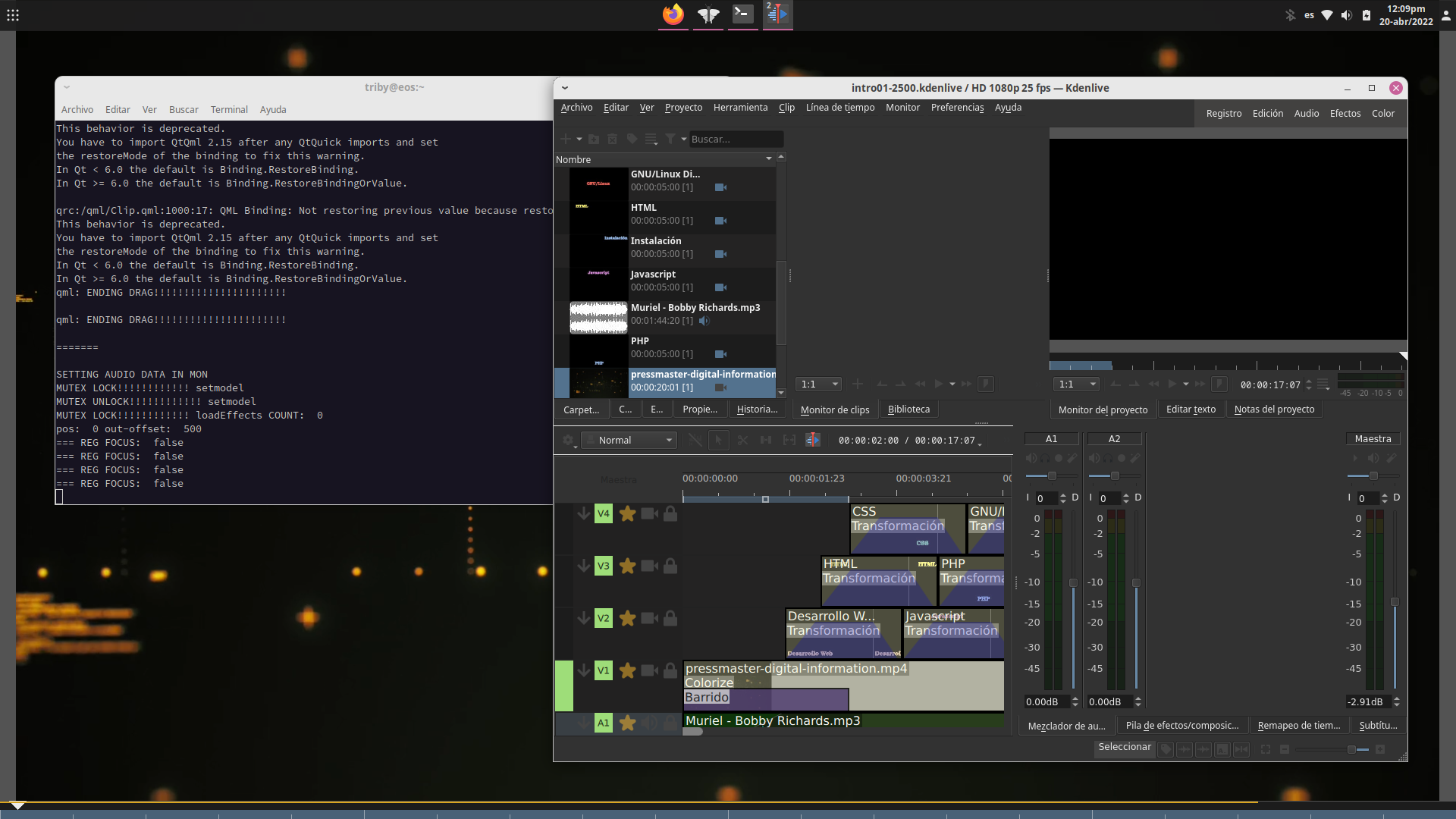
Task: Open the terminal icon in top panel
Action: (x=742, y=14)
